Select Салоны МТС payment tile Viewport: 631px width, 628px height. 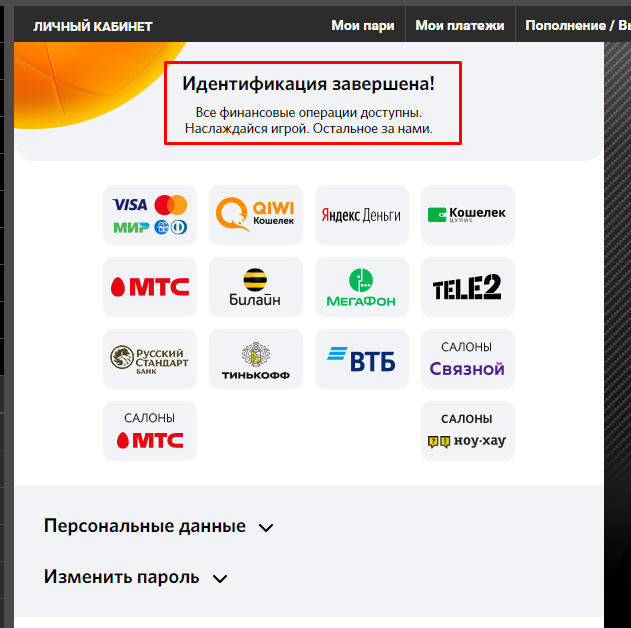tap(150, 431)
